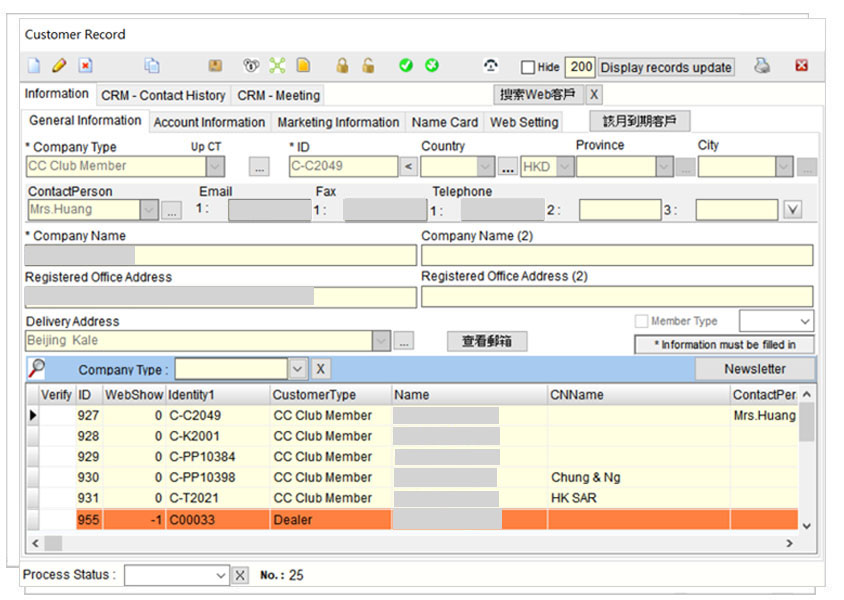
Task: Clear Process Status with X button
Action: point(240,575)
